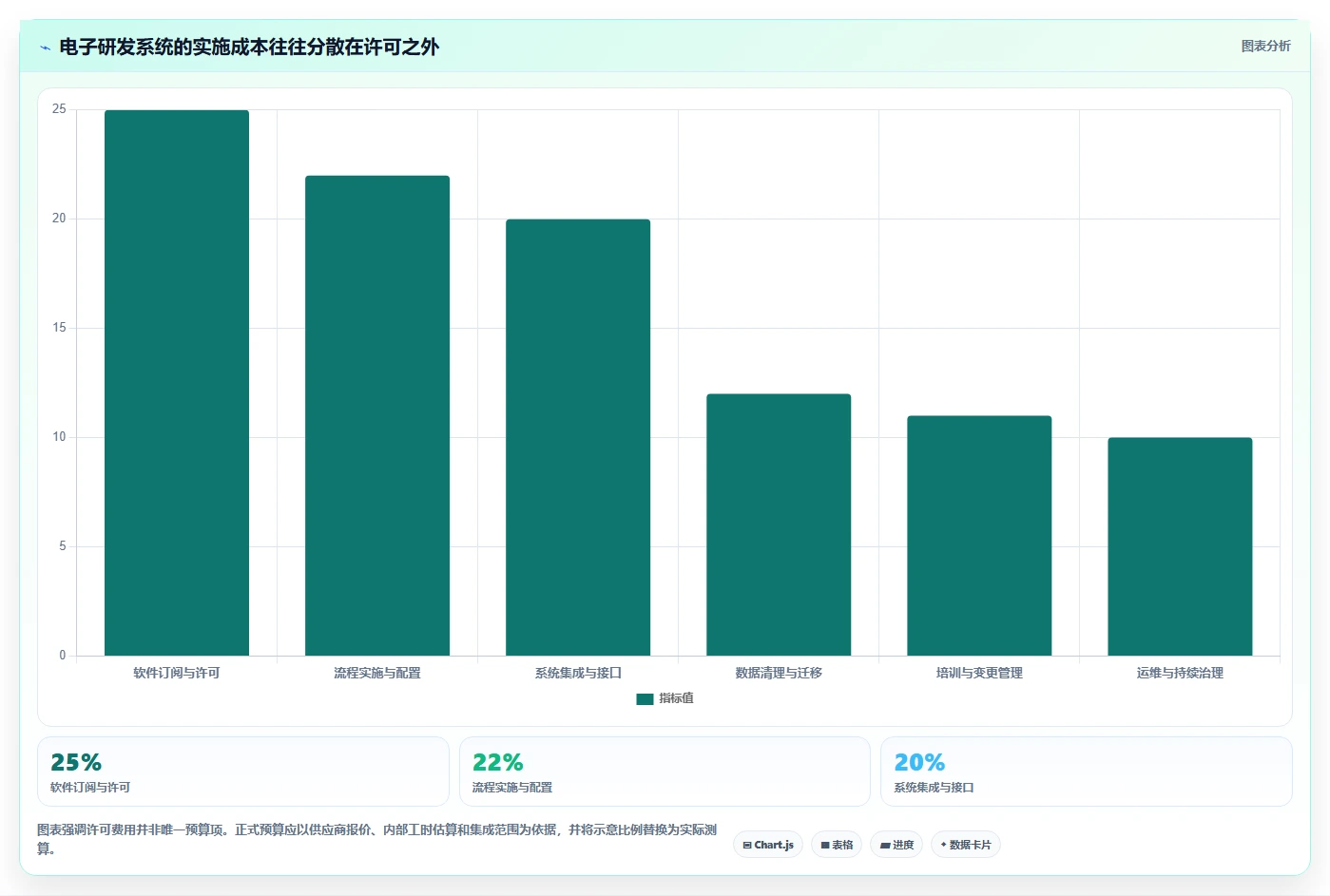Select the 运维与持续治理 bar in chart

(1180, 546)
